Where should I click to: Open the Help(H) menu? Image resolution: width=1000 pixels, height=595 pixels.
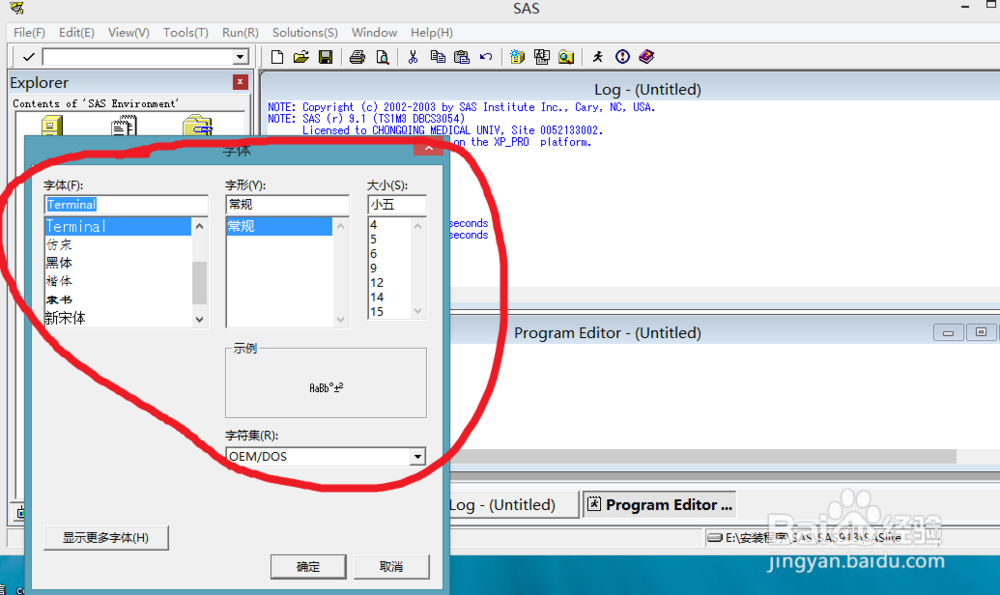(432, 33)
